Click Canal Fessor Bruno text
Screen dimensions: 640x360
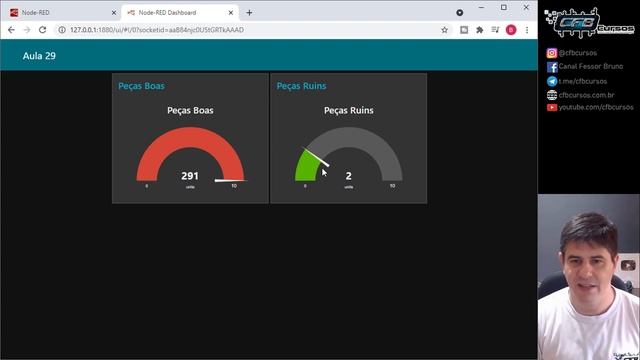591,66
